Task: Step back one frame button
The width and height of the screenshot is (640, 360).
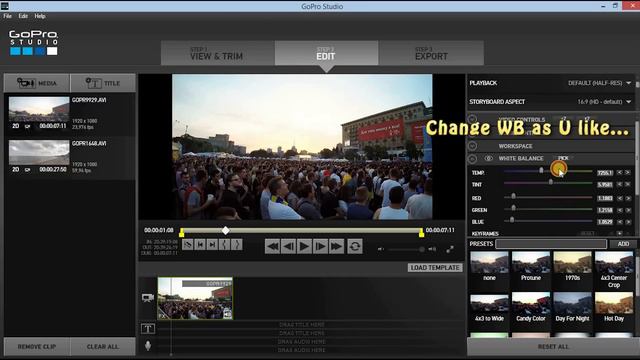Action: pyautogui.click(x=288, y=246)
